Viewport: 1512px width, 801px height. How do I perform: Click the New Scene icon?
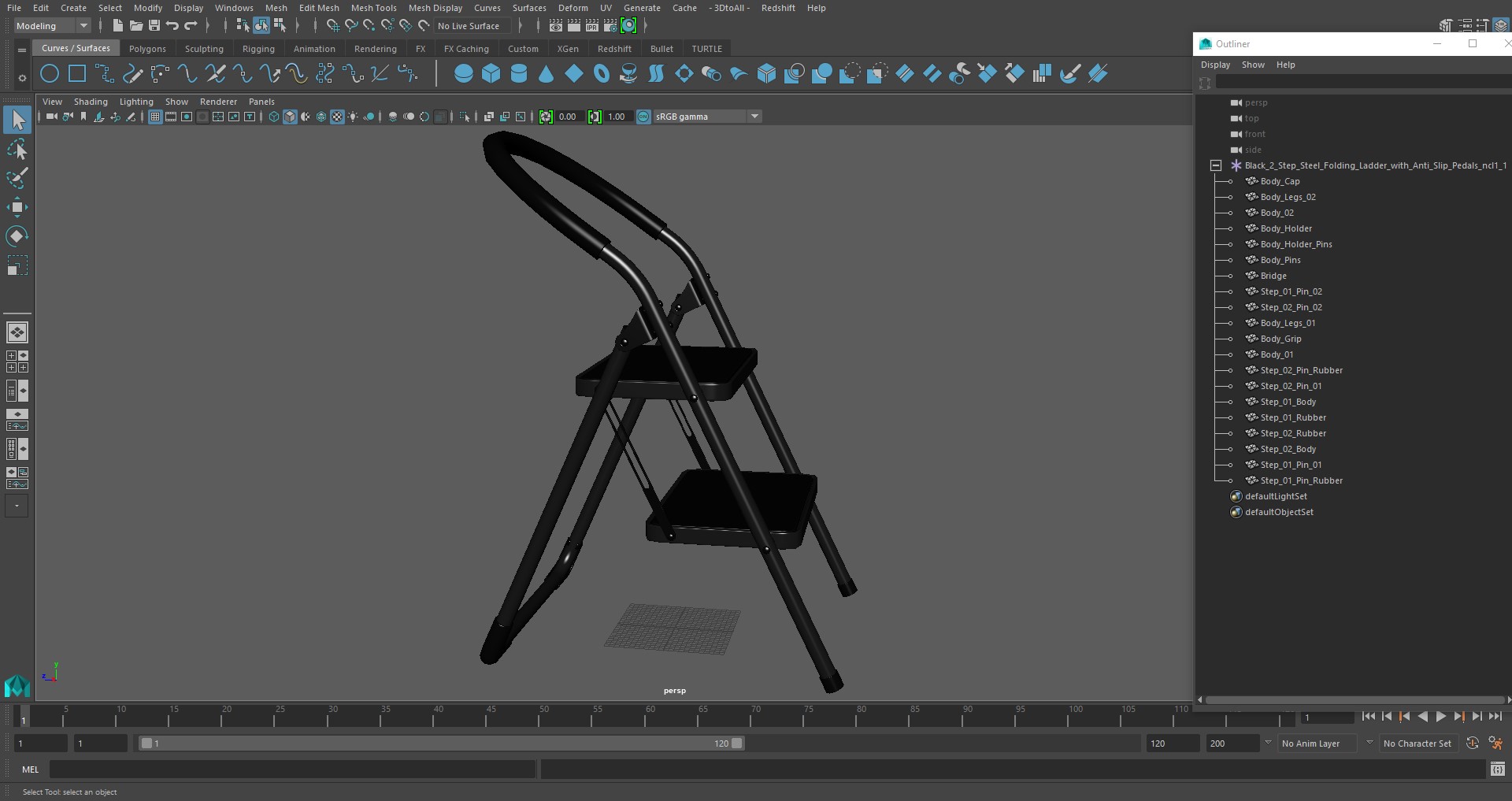pyautogui.click(x=117, y=26)
